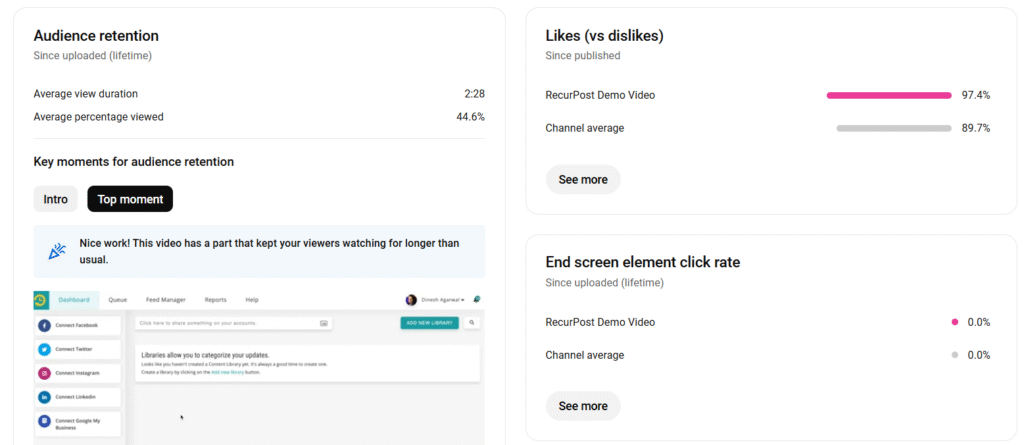The image size is (1024, 445).
Task: Click the RecurPost logo icon
Action: coord(40,300)
